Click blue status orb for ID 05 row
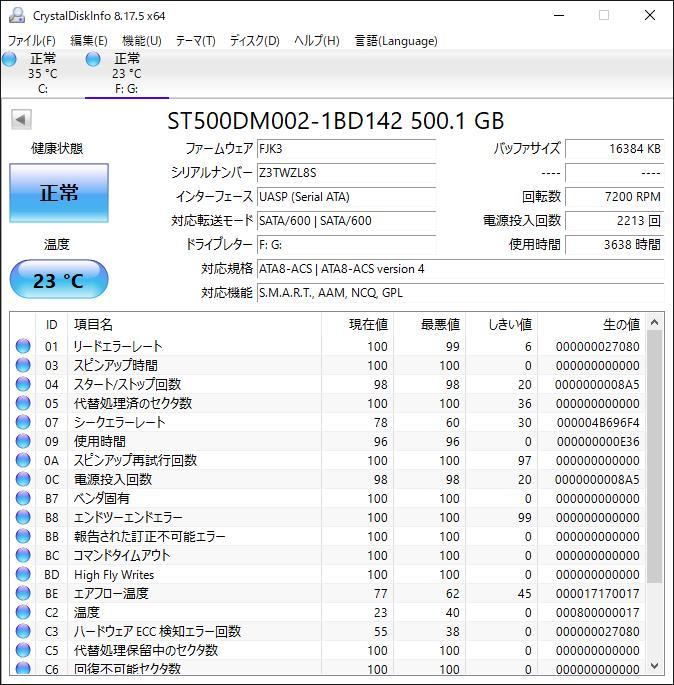Screen dimensions: 674x685 coord(23,403)
